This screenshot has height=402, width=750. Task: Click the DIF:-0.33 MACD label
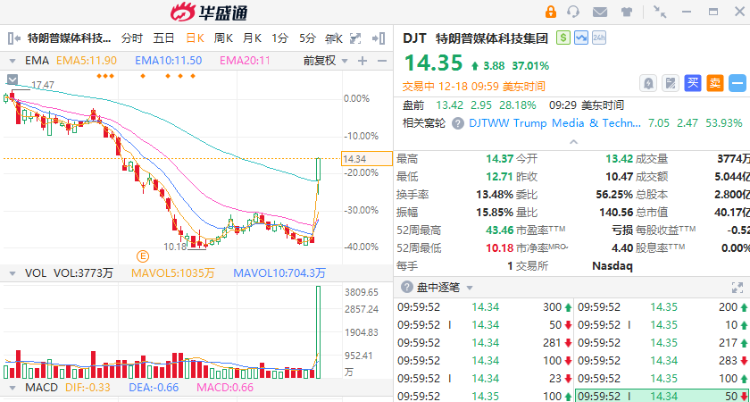87,387
